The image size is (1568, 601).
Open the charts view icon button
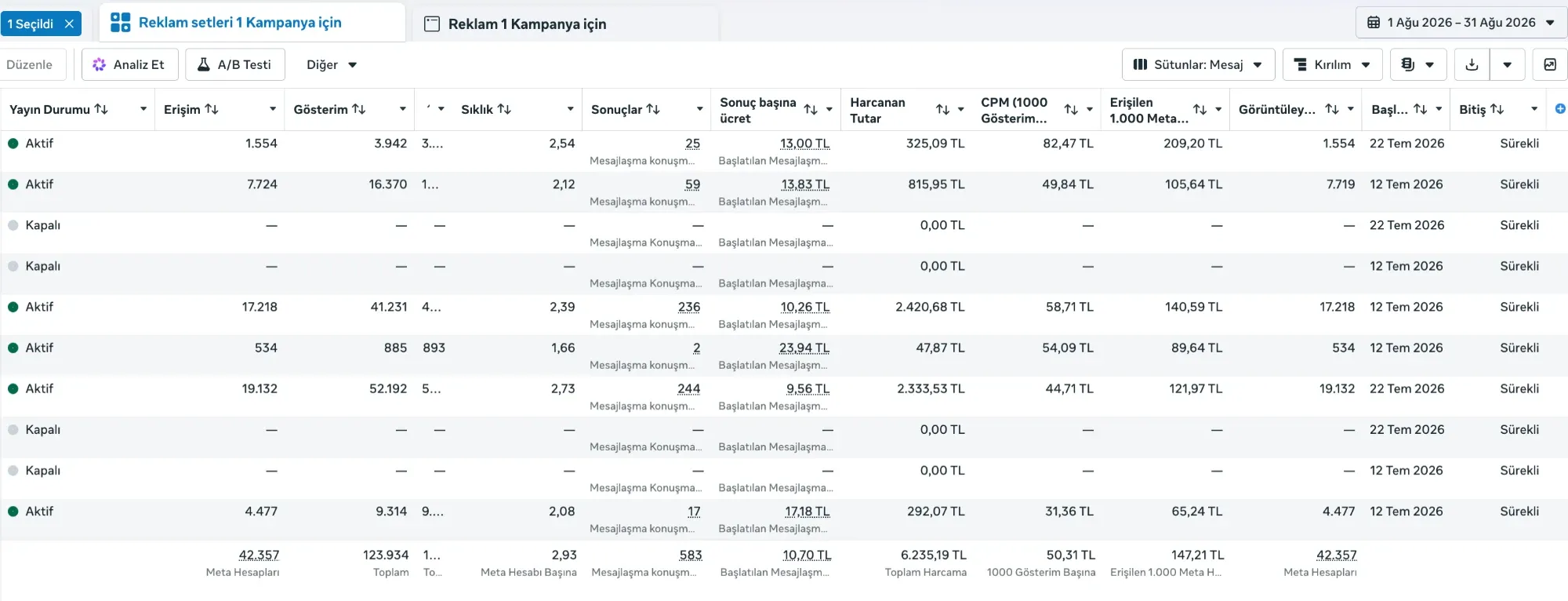tap(1550, 64)
